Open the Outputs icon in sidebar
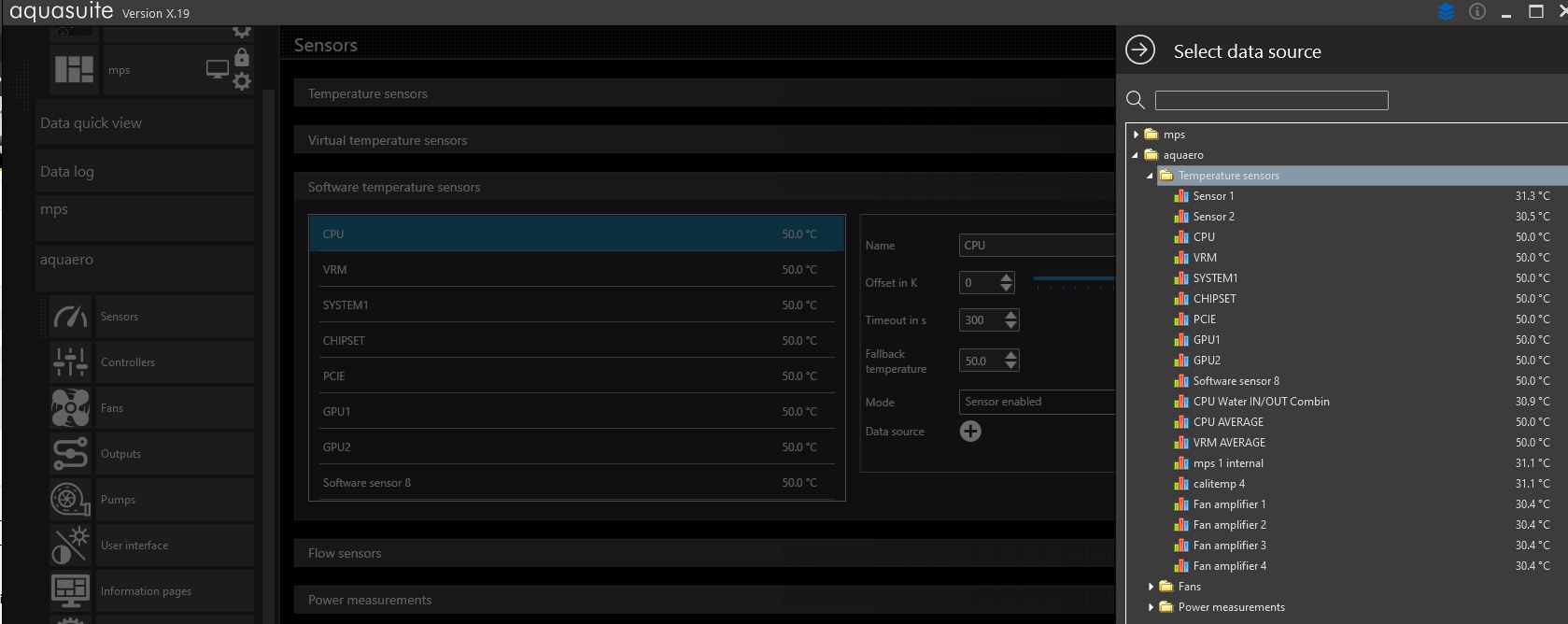 coord(71,454)
